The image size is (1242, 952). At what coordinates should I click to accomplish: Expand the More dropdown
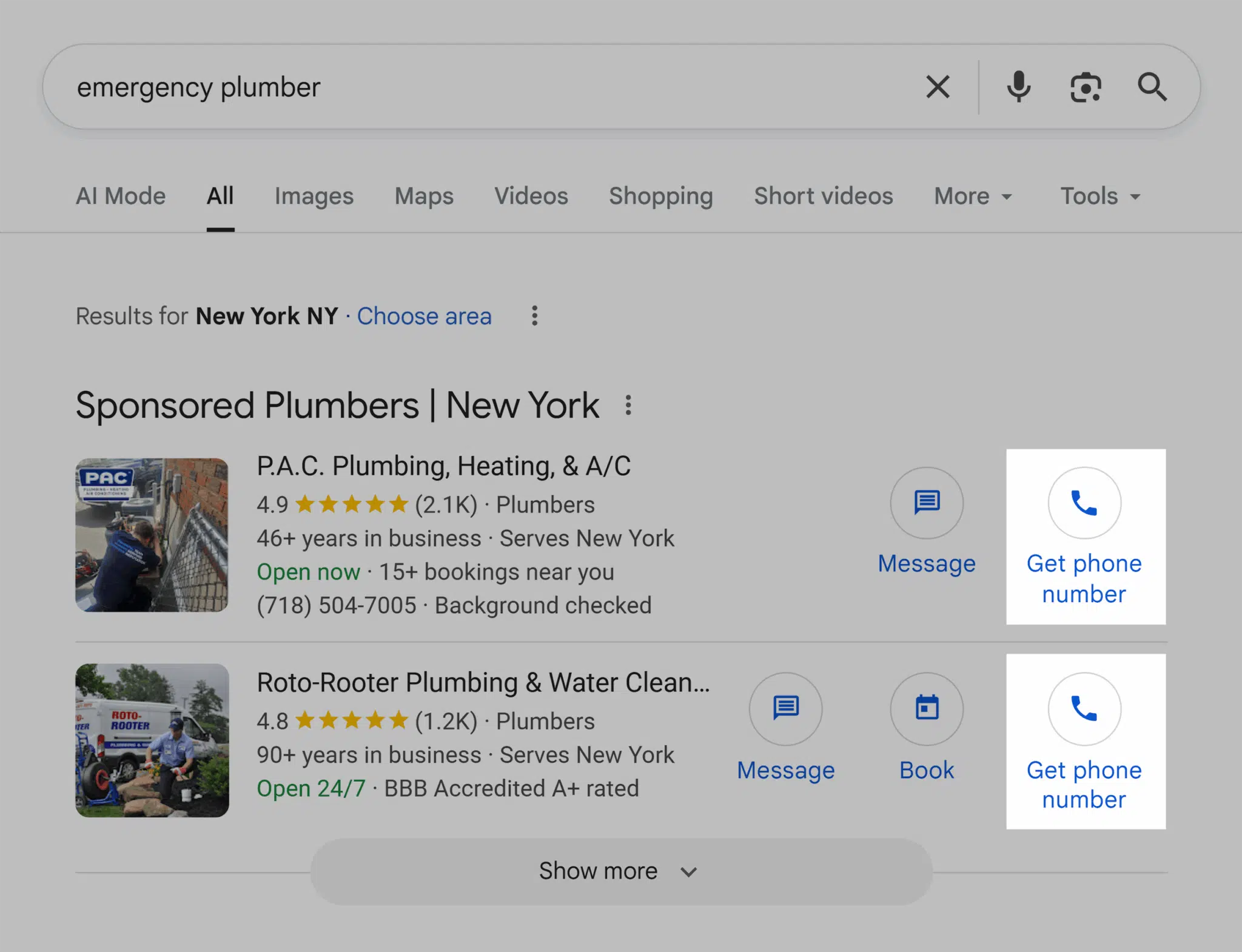973,196
